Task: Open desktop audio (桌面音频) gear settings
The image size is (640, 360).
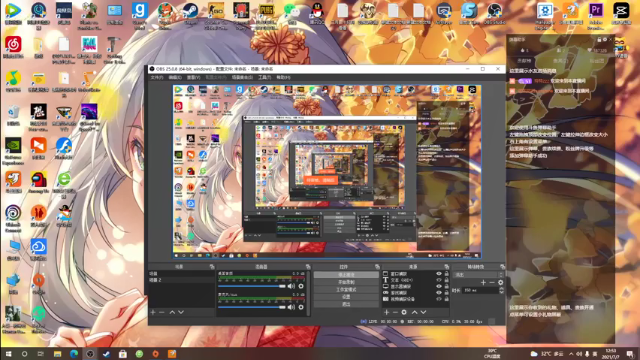Action: tap(301, 286)
